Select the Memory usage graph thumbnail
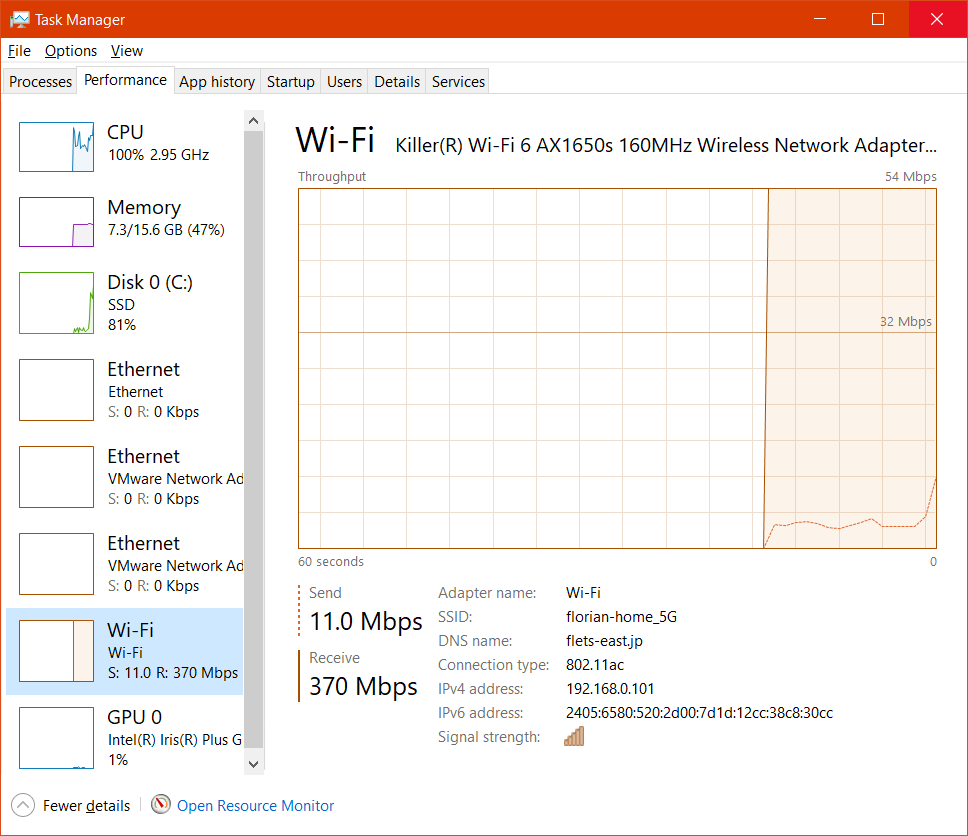Viewport: 968px width, 836px height. click(56, 222)
